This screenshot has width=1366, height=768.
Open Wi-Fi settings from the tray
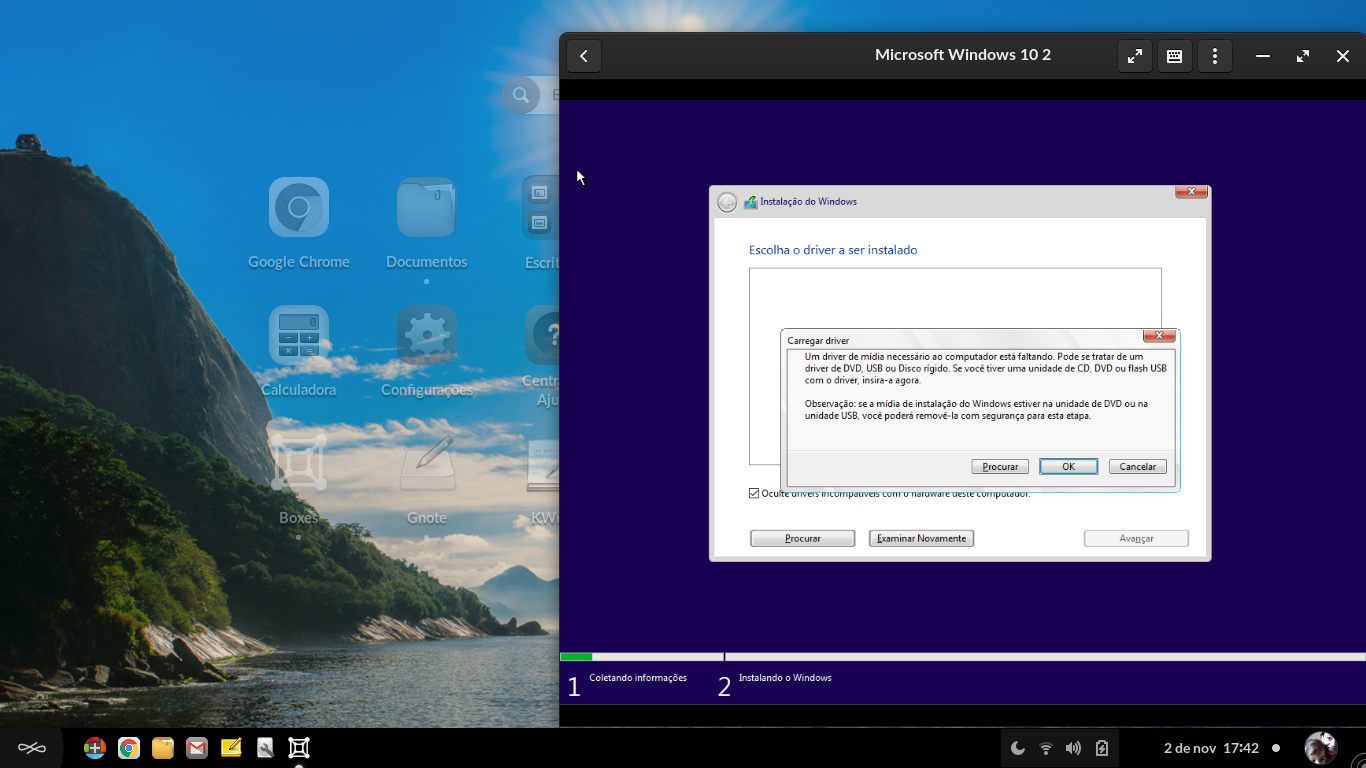click(x=1046, y=748)
